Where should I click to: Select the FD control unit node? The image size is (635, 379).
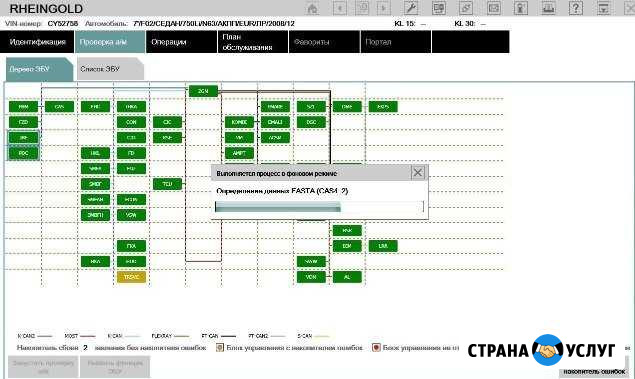coord(131,153)
